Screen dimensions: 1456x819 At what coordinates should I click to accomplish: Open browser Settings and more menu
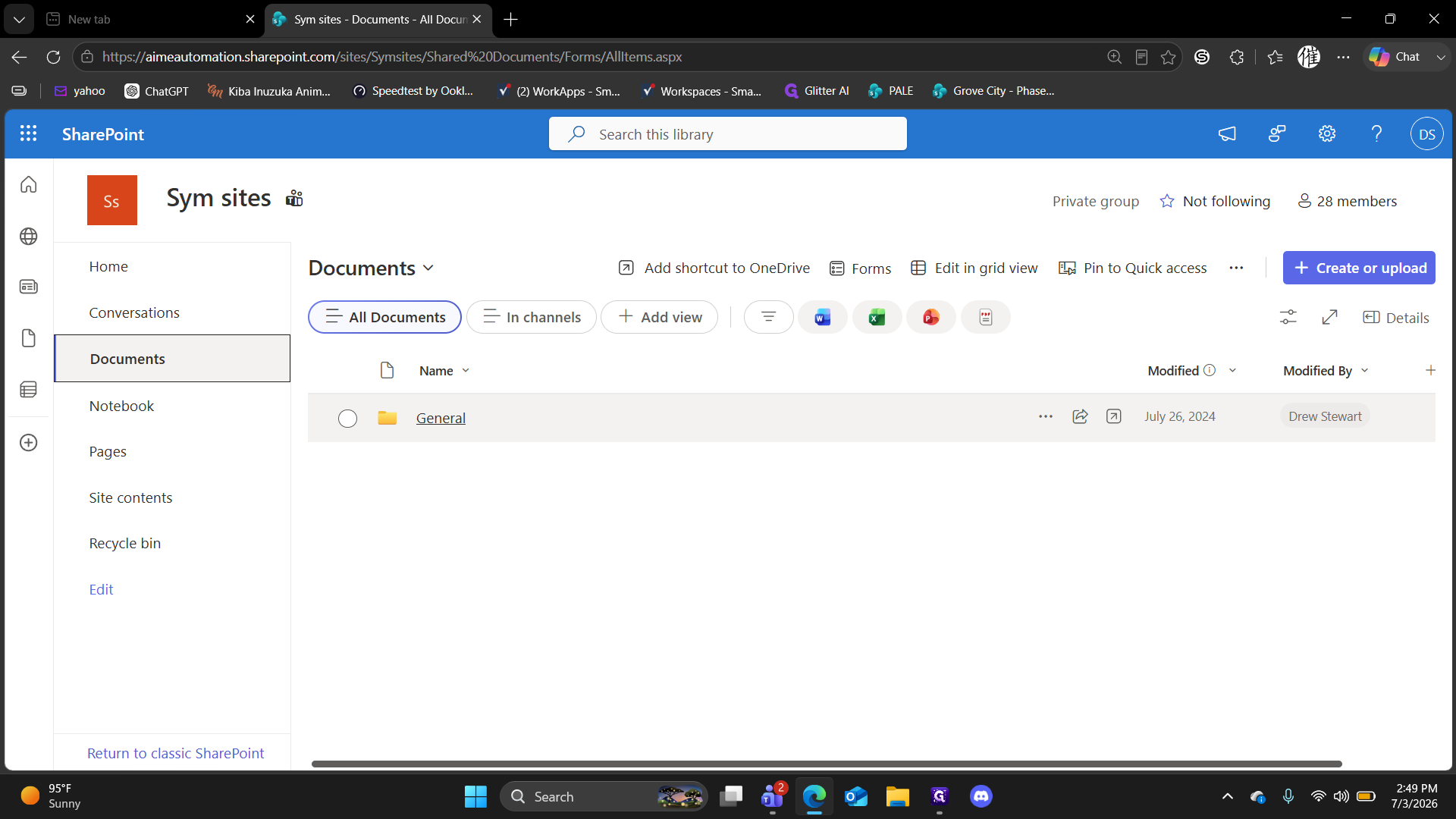1343,57
